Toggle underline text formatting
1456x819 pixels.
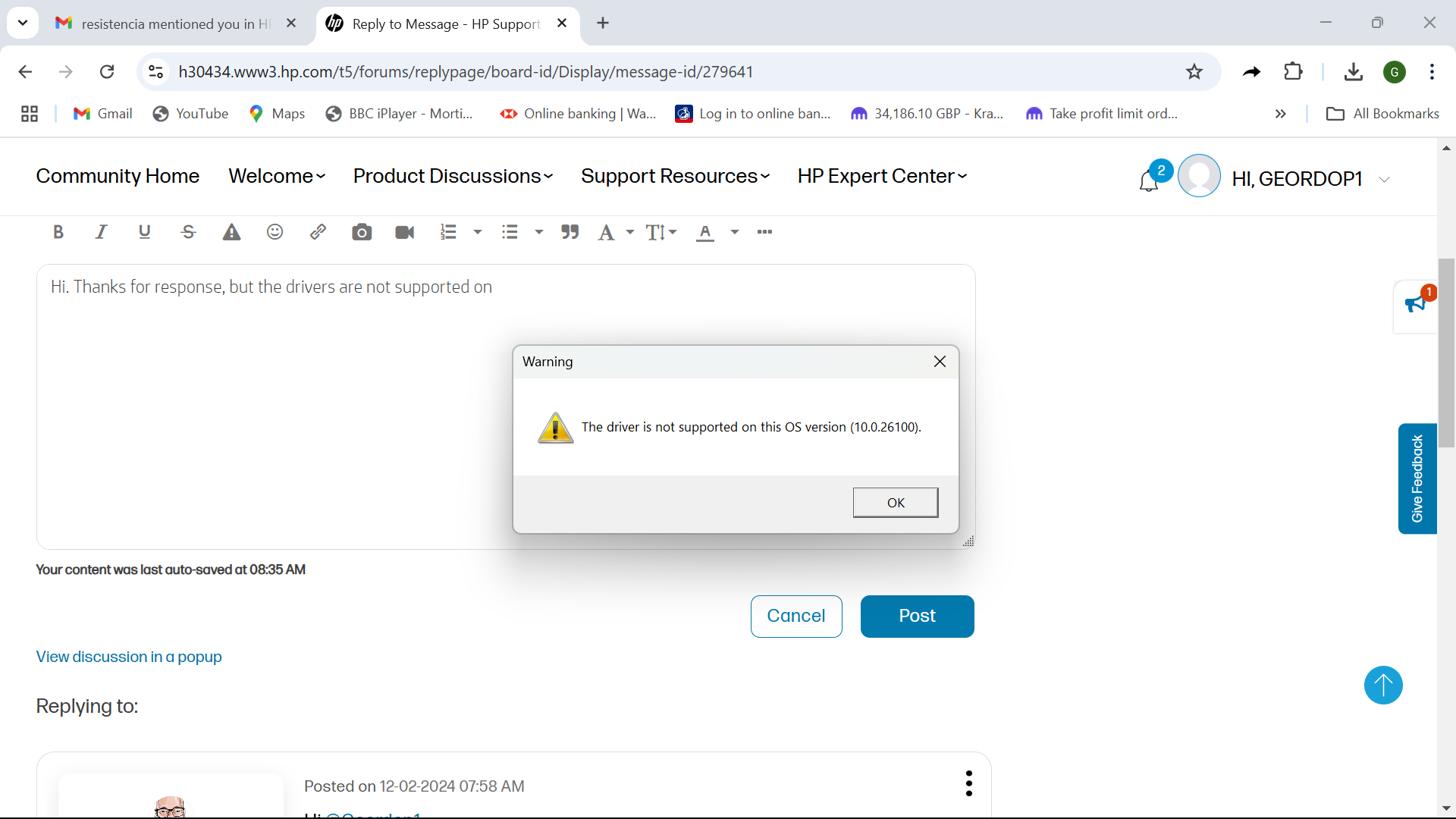pos(144,232)
